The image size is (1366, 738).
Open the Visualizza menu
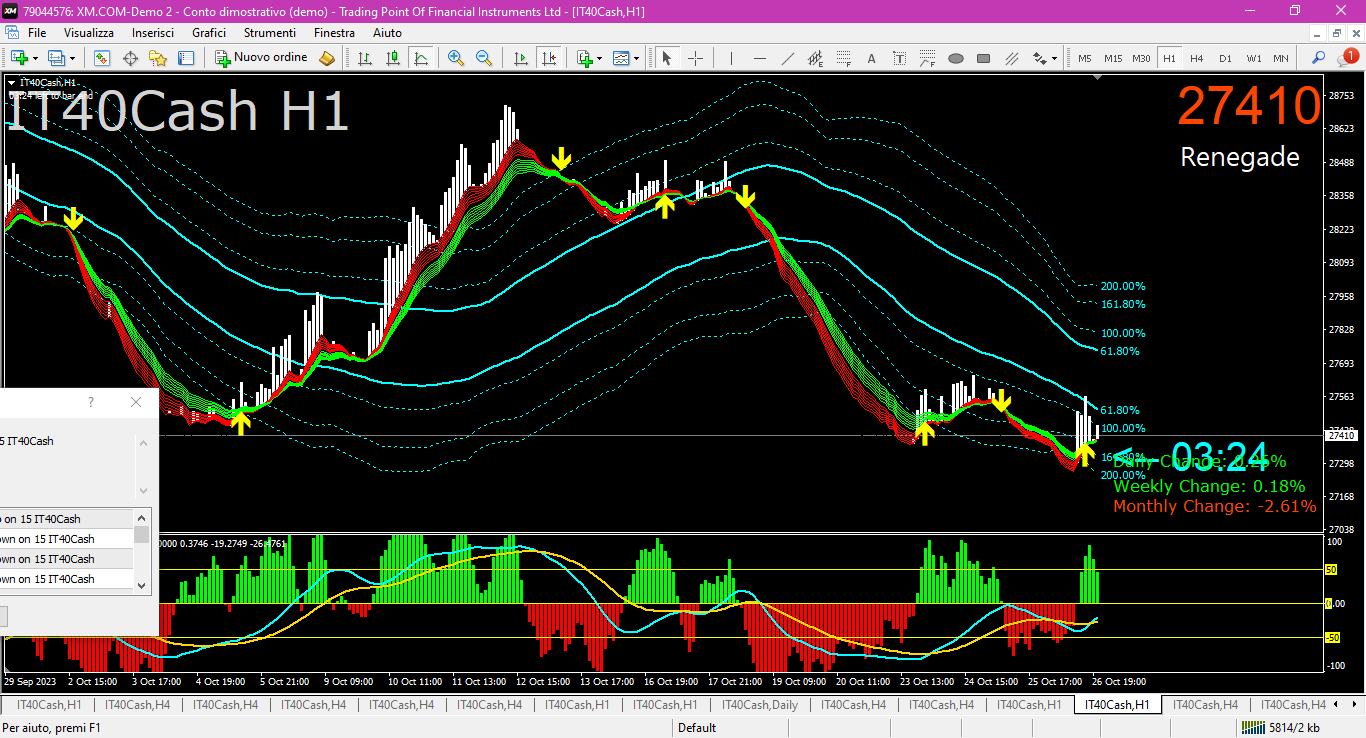tap(89, 33)
